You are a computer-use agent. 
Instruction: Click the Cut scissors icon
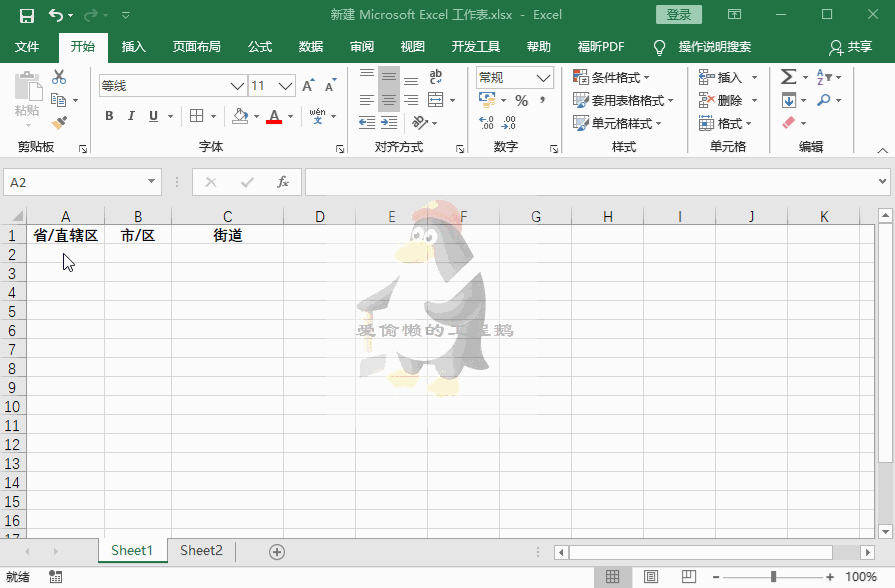pos(59,77)
